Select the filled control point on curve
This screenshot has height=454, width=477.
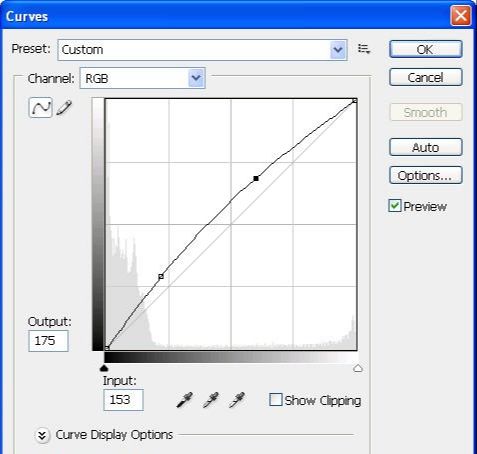pos(256,179)
